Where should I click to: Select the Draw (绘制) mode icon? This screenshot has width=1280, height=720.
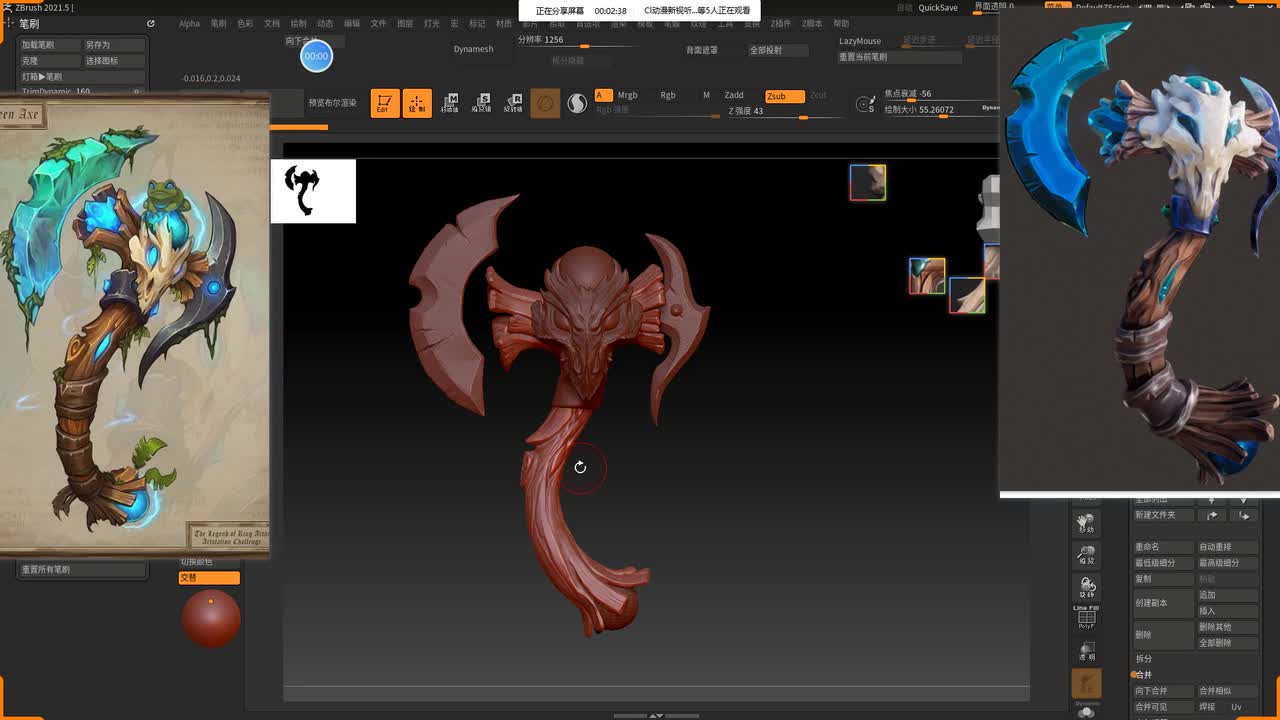[x=417, y=103]
